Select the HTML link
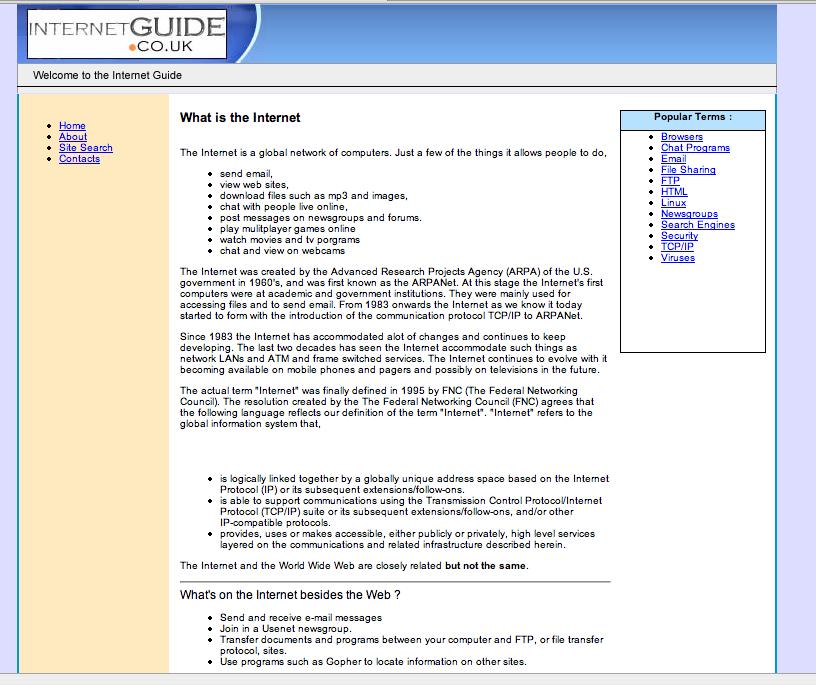This screenshot has width=816, height=685. (674, 192)
